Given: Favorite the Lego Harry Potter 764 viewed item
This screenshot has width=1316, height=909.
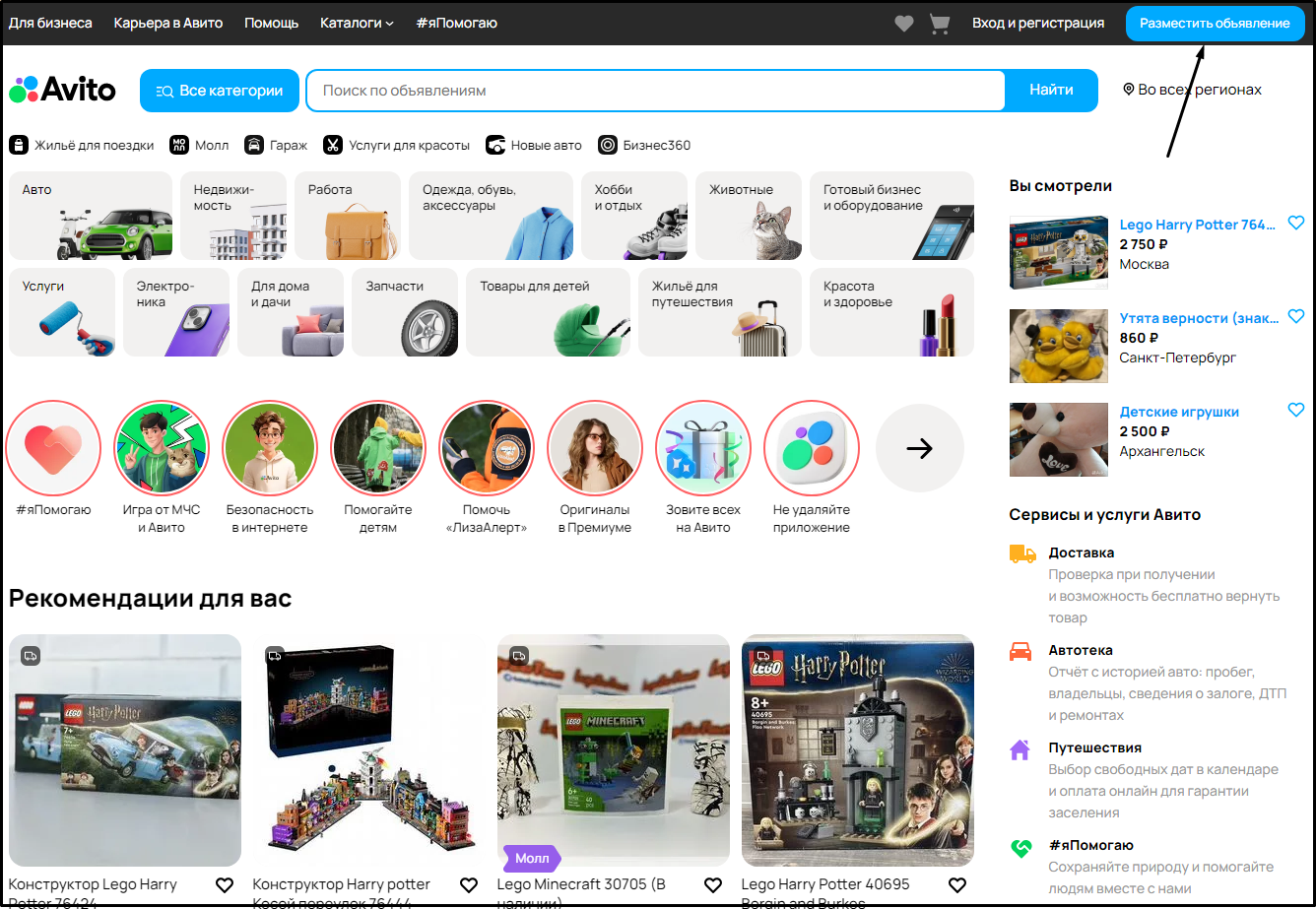Looking at the screenshot, I should point(1296,224).
